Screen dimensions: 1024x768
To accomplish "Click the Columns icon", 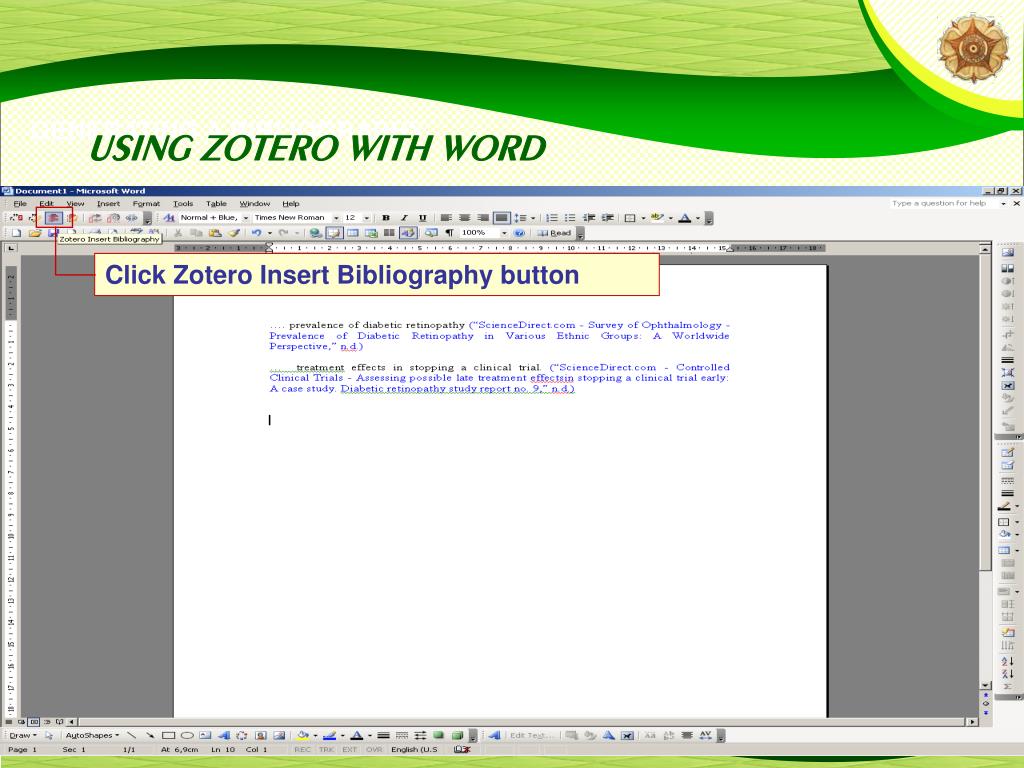I will pyautogui.click(x=389, y=232).
